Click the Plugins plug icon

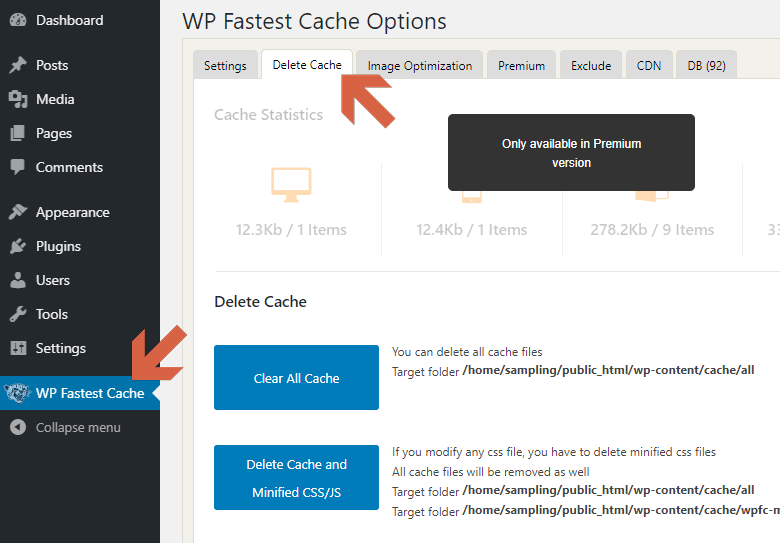(x=18, y=246)
